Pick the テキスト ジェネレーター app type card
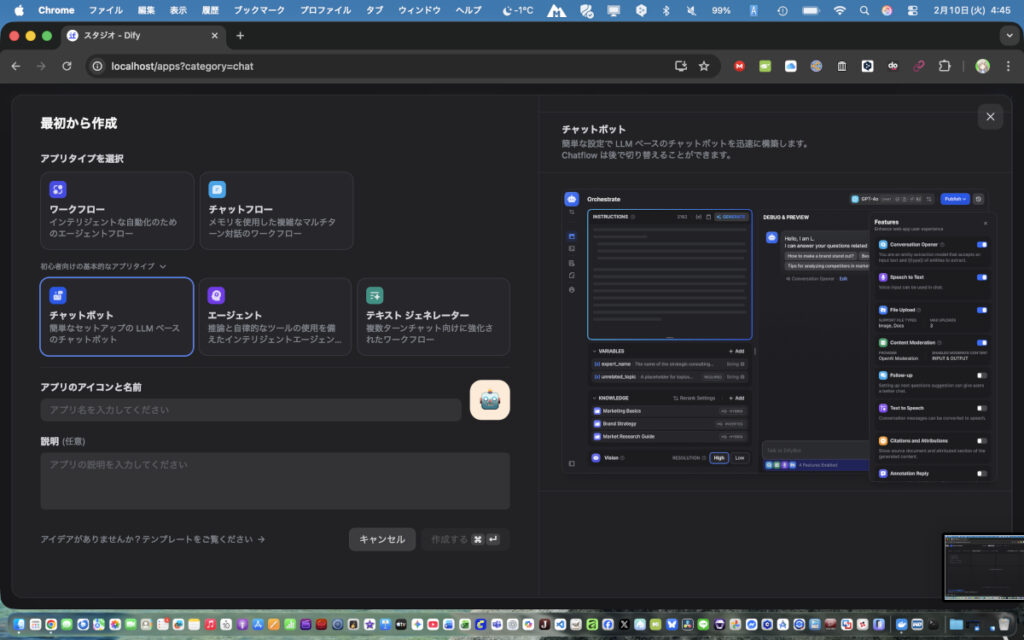Viewport: 1024px width, 640px height. (x=433, y=316)
